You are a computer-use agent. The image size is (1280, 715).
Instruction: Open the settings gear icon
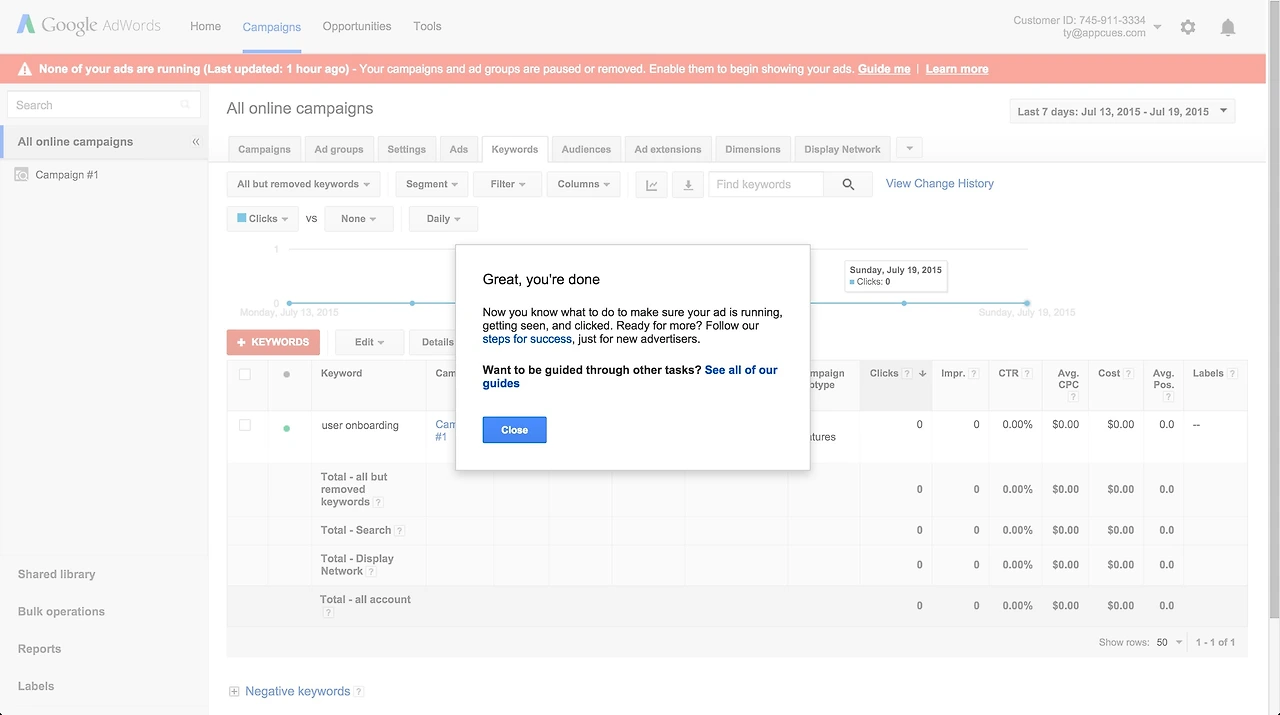pyautogui.click(x=1188, y=27)
